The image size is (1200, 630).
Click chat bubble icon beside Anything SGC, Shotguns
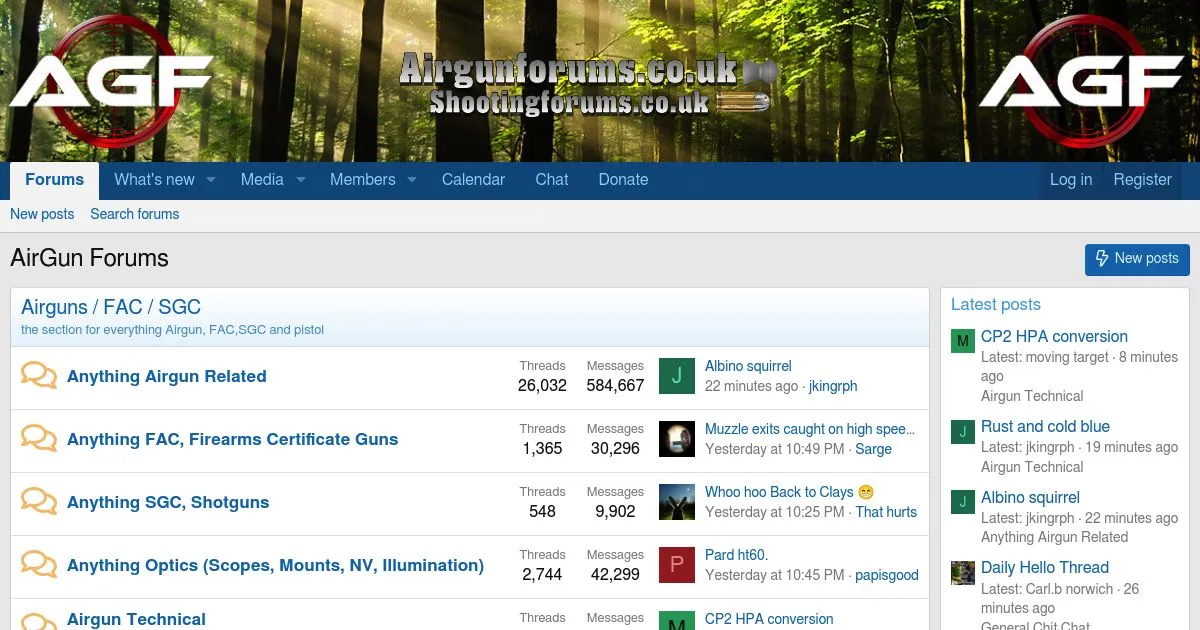point(39,502)
